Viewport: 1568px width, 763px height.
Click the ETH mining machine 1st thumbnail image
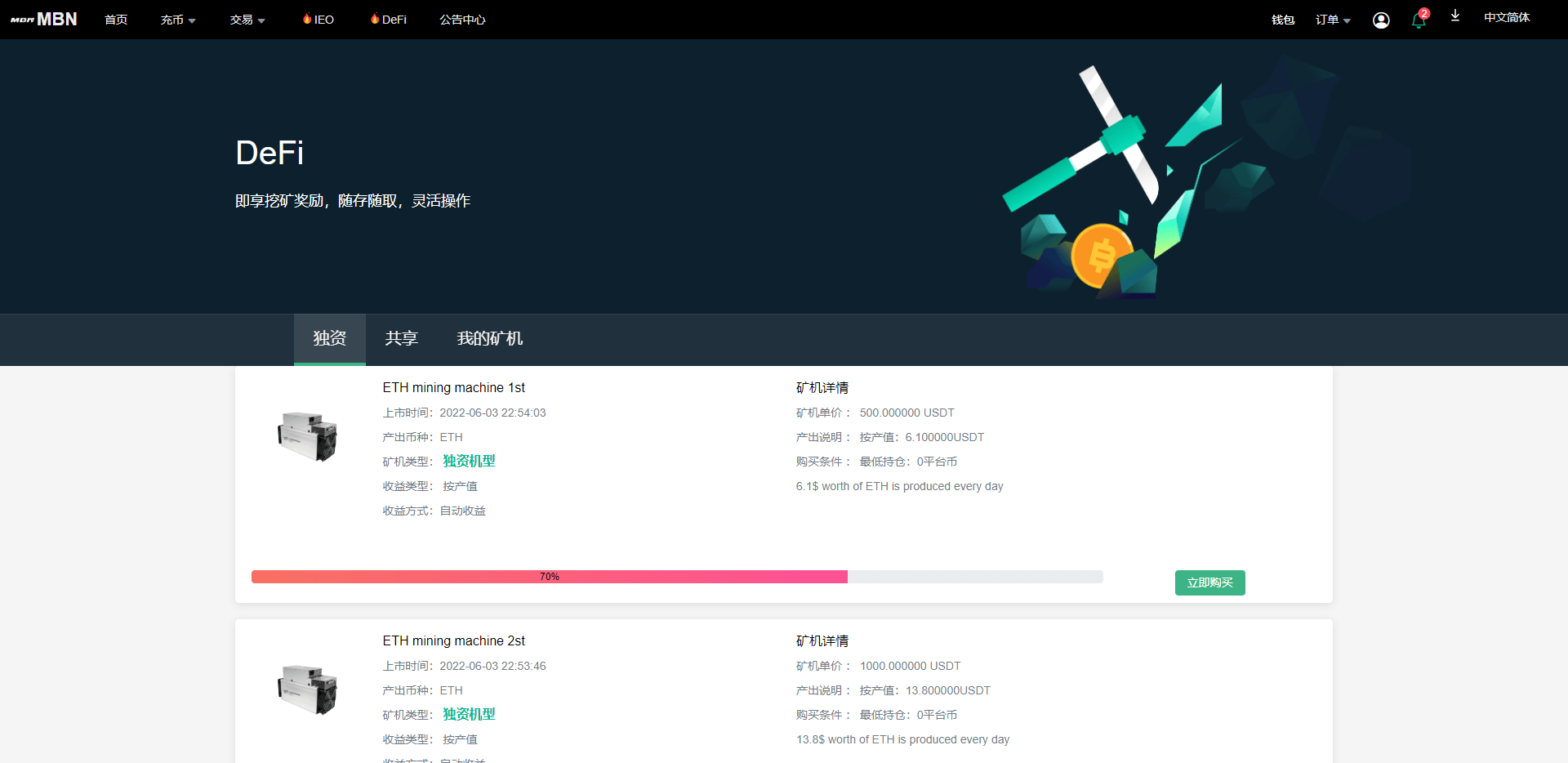[307, 437]
